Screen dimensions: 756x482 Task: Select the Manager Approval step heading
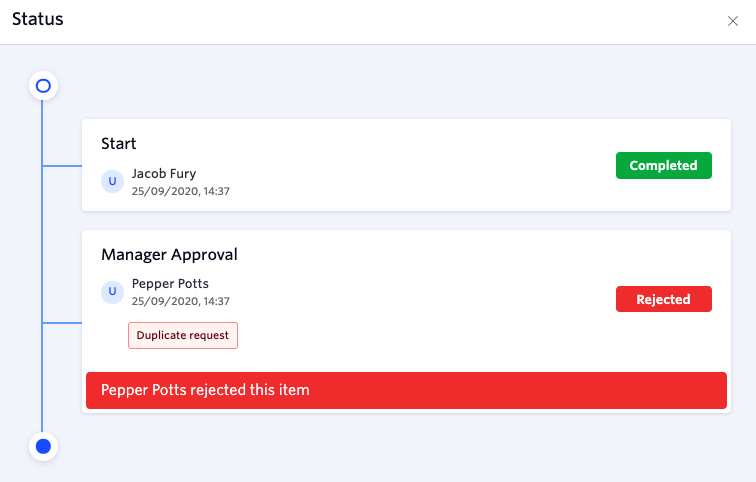tap(169, 254)
